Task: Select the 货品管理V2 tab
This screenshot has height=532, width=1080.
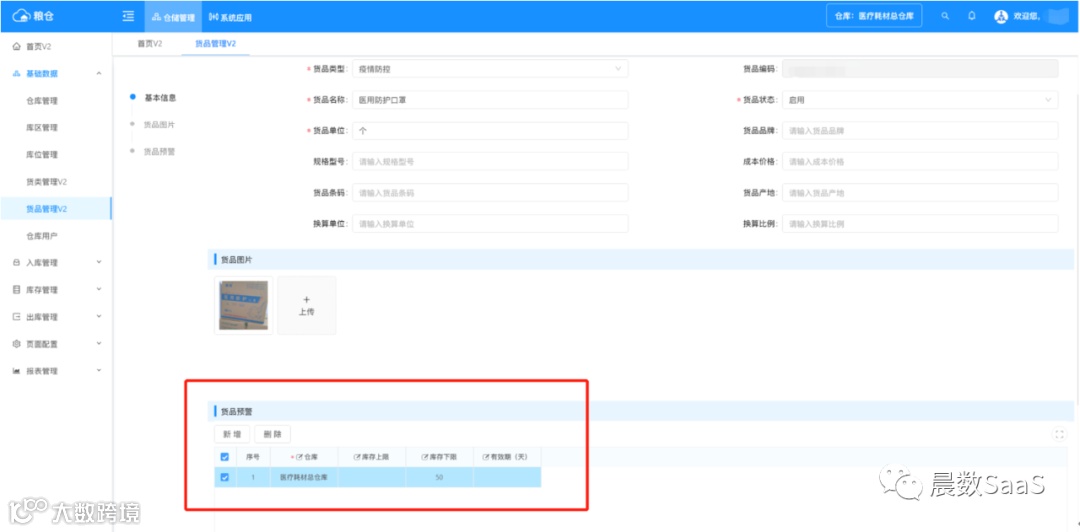Action: (x=216, y=43)
